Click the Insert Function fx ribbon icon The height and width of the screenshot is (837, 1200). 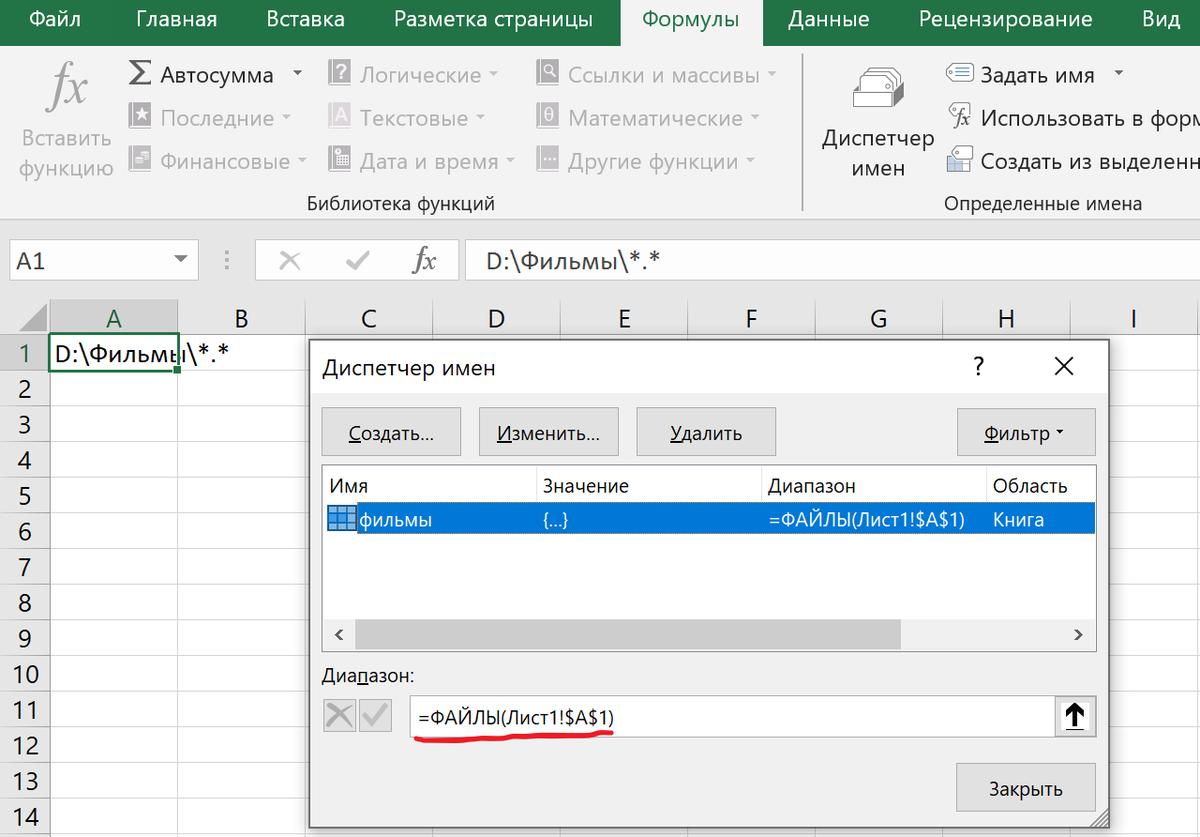click(x=68, y=87)
